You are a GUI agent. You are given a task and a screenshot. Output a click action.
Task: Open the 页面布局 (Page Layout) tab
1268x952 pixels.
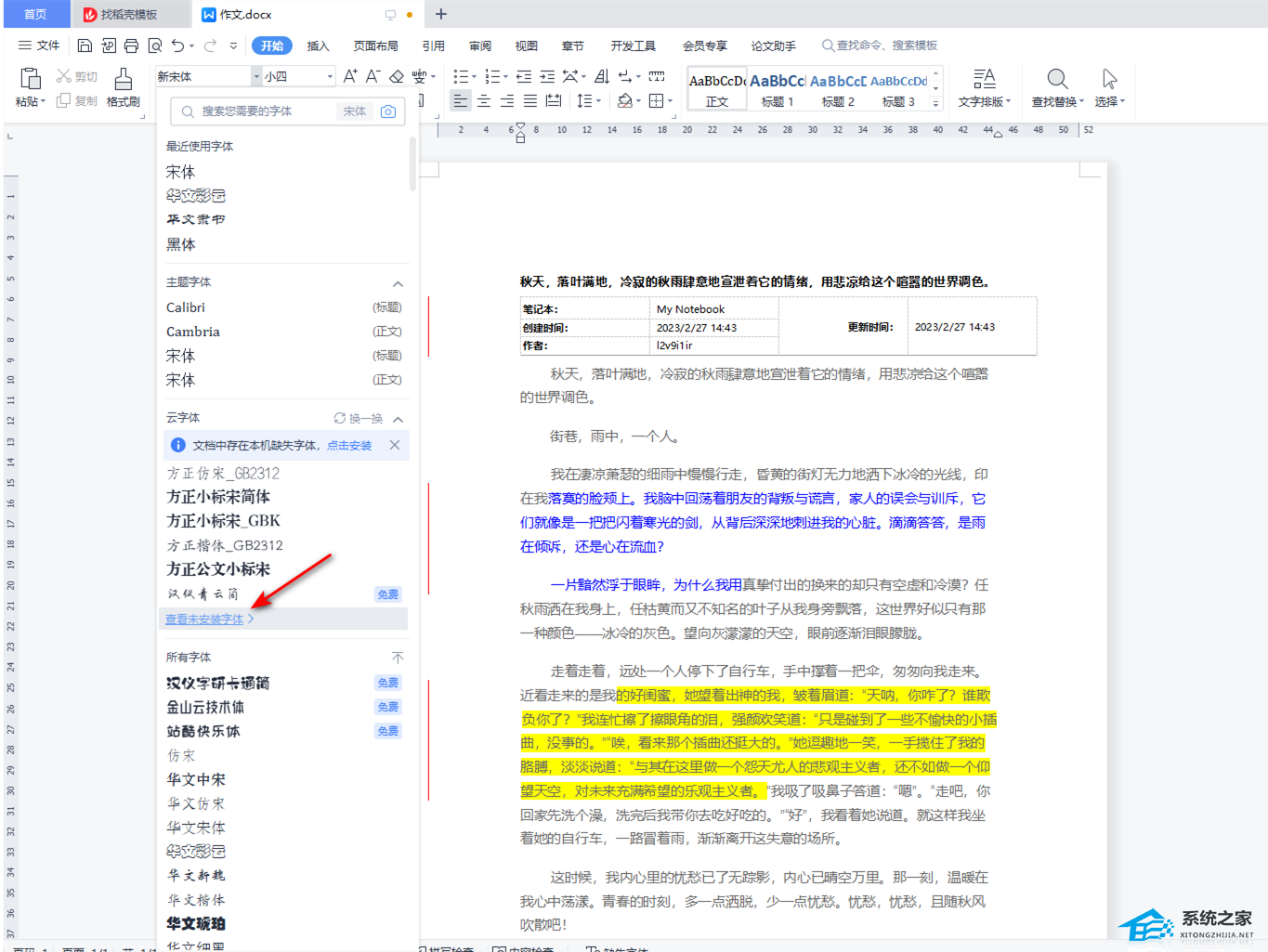pyautogui.click(x=375, y=46)
